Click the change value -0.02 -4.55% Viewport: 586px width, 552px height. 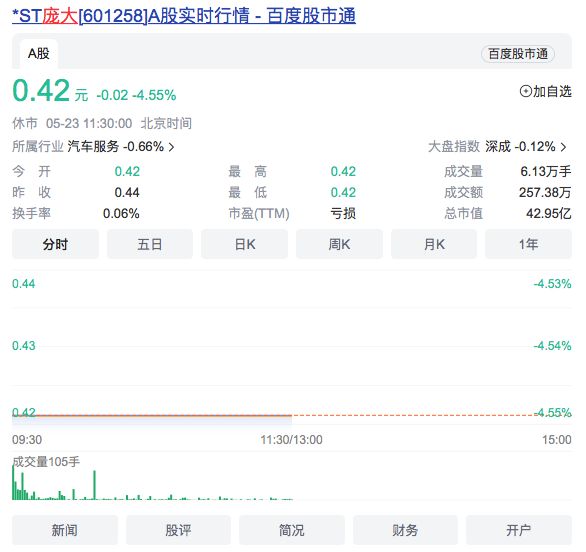136,95
